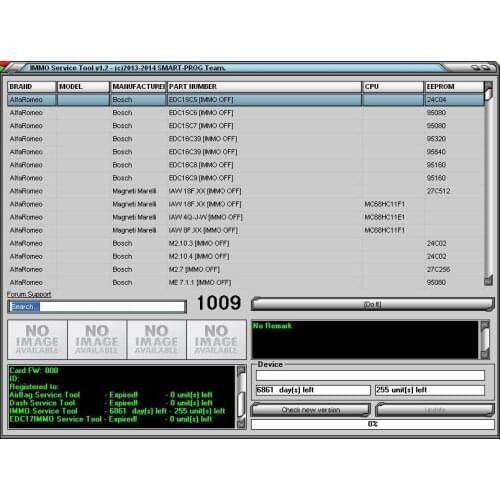This screenshot has width=500, height=500.
Task: Focus the Search input field
Action: click(97, 307)
